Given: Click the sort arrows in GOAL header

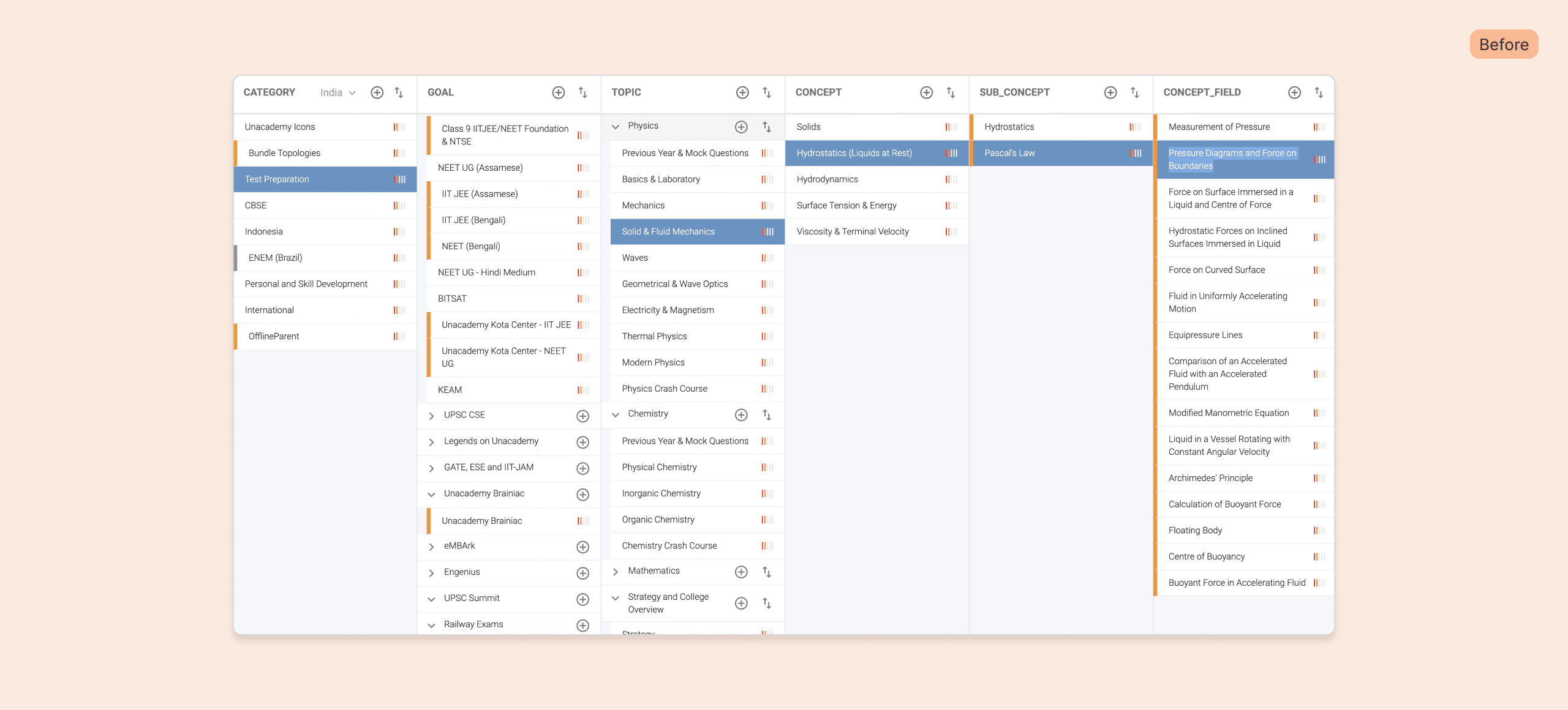Looking at the screenshot, I should (x=582, y=92).
